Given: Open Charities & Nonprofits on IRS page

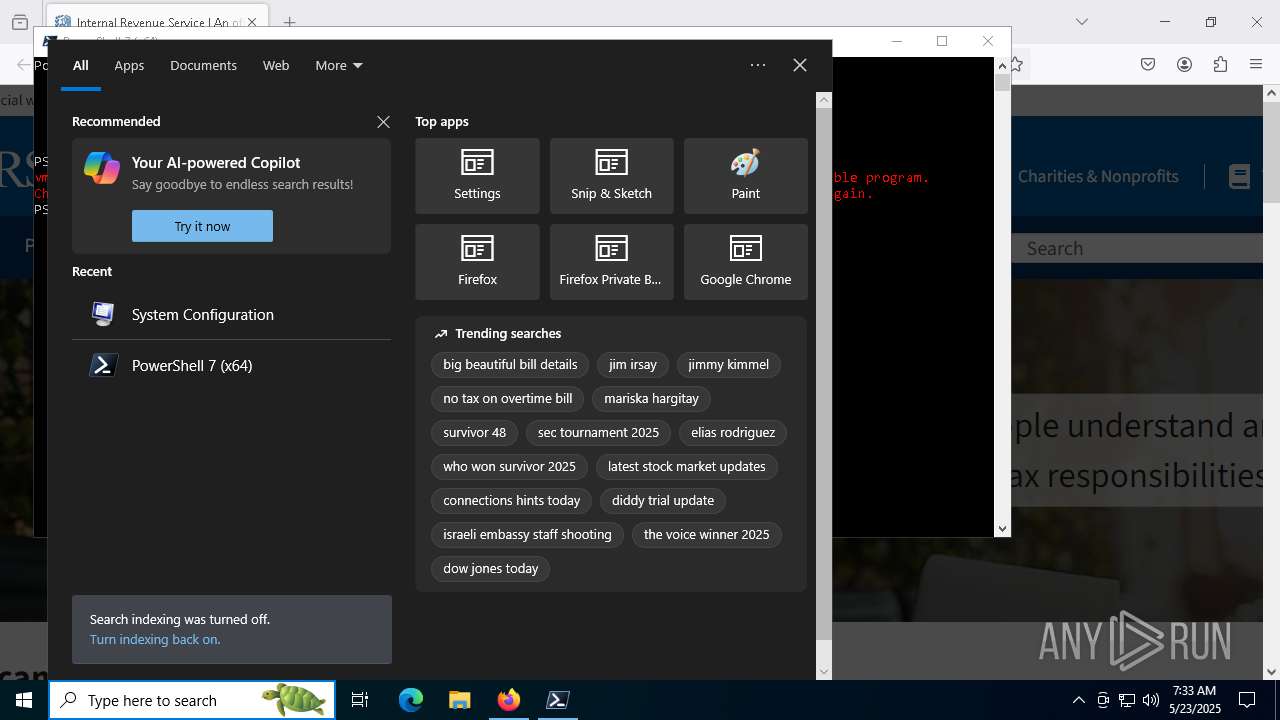Looking at the screenshot, I should pyautogui.click(x=1098, y=176).
